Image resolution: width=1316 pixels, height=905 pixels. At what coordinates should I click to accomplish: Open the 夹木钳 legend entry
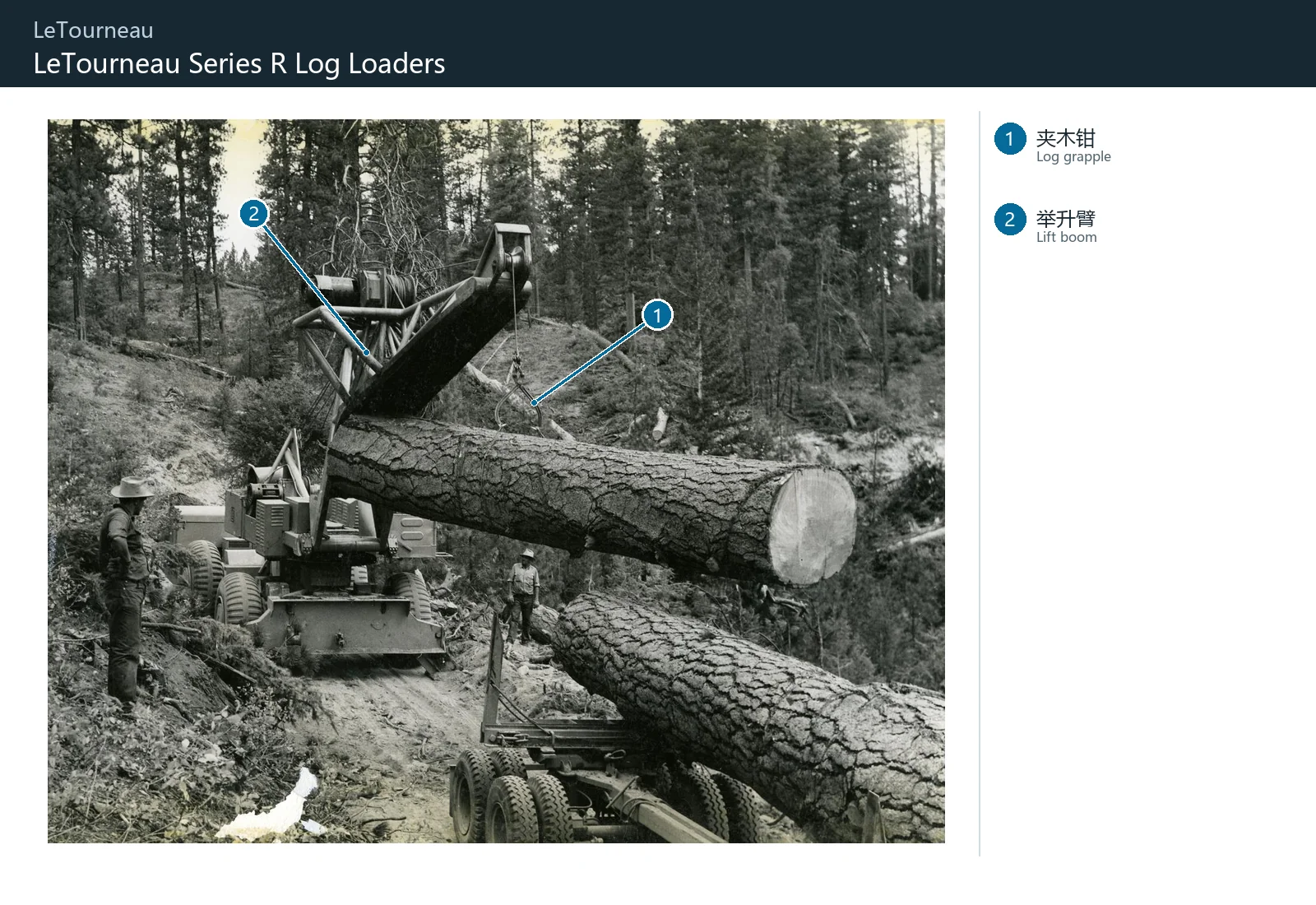click(1065, 137)
